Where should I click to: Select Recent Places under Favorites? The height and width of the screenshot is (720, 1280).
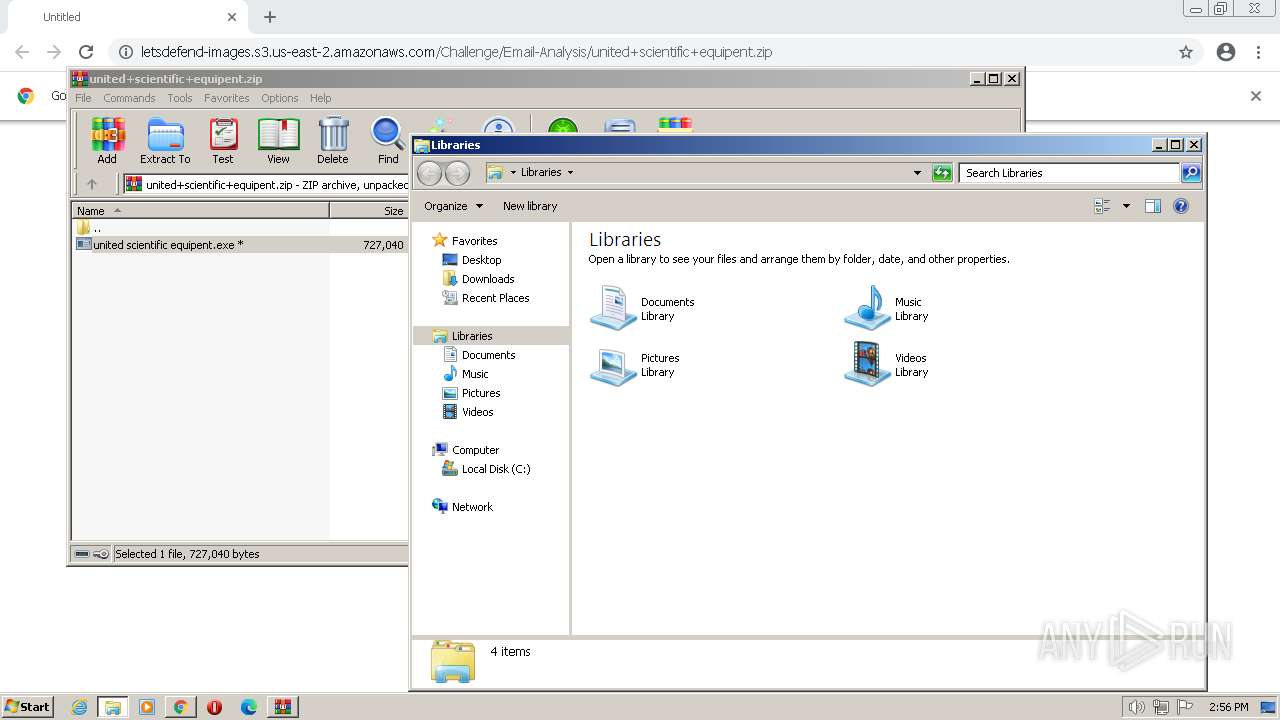coord(495,298)
